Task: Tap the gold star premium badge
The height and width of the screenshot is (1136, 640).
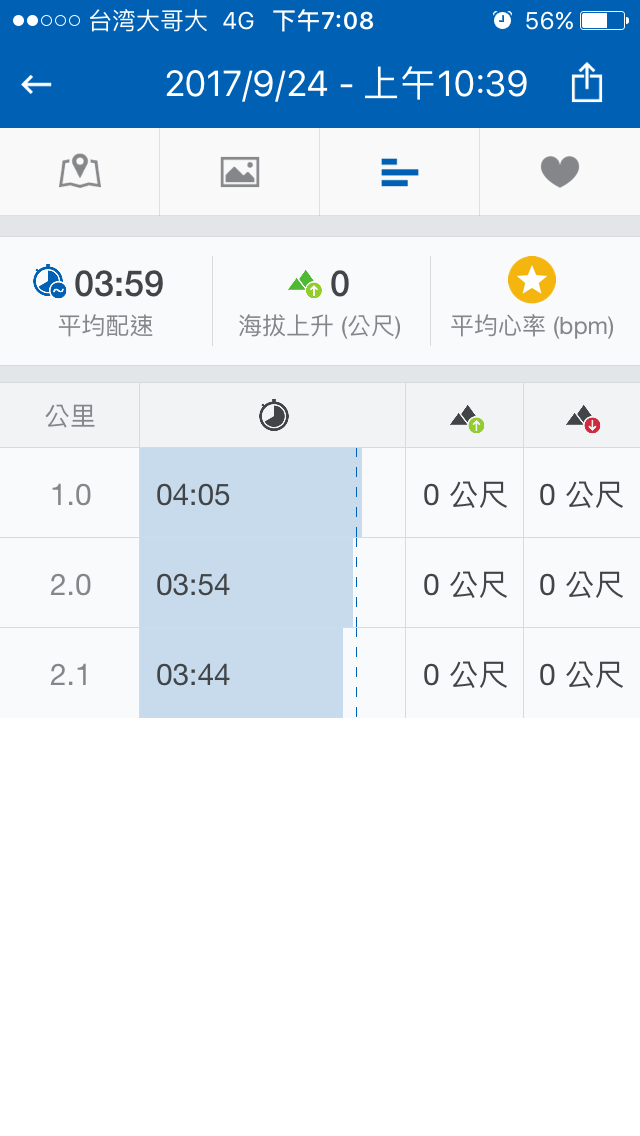Action: coord(532,281)
